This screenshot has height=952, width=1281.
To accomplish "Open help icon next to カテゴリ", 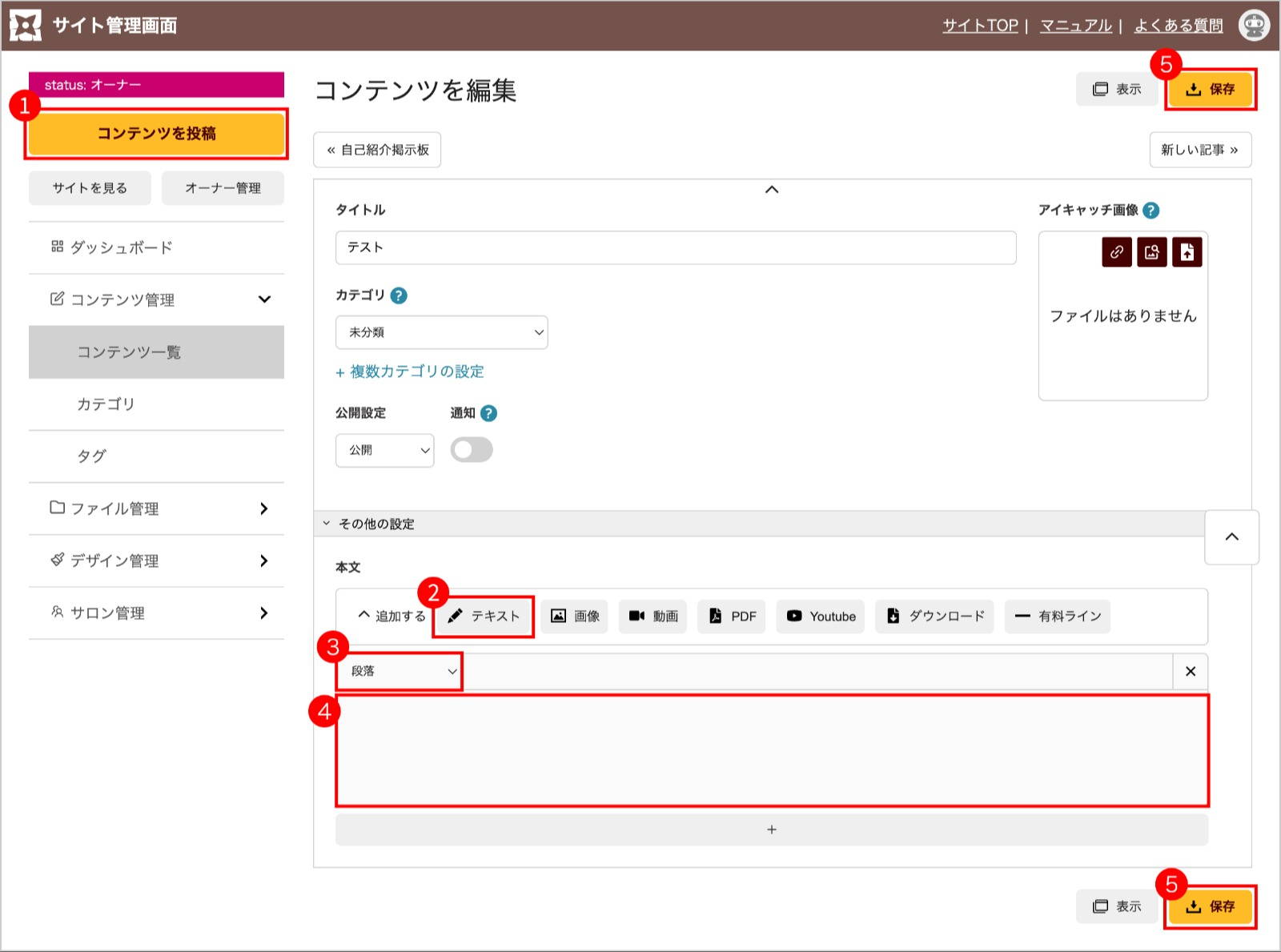I will point(399,295).
